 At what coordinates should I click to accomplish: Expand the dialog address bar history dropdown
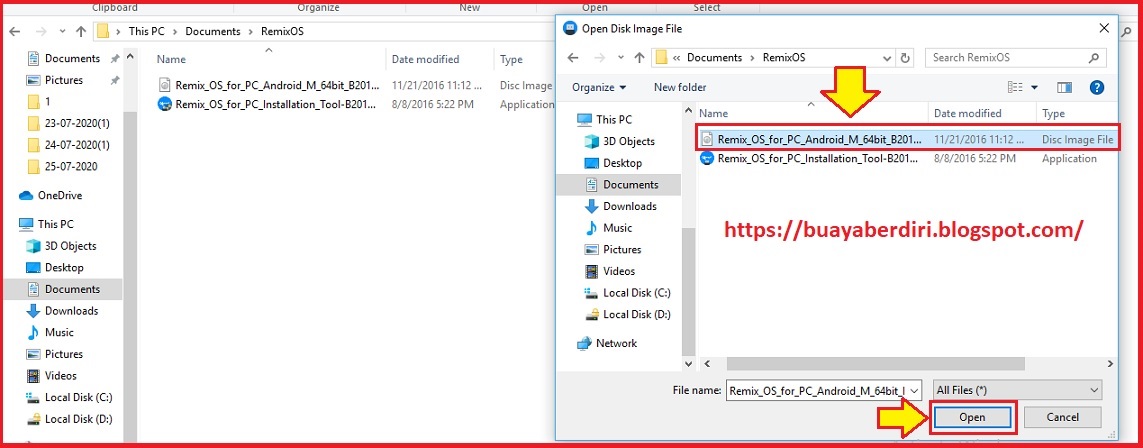tap(887, 58)
